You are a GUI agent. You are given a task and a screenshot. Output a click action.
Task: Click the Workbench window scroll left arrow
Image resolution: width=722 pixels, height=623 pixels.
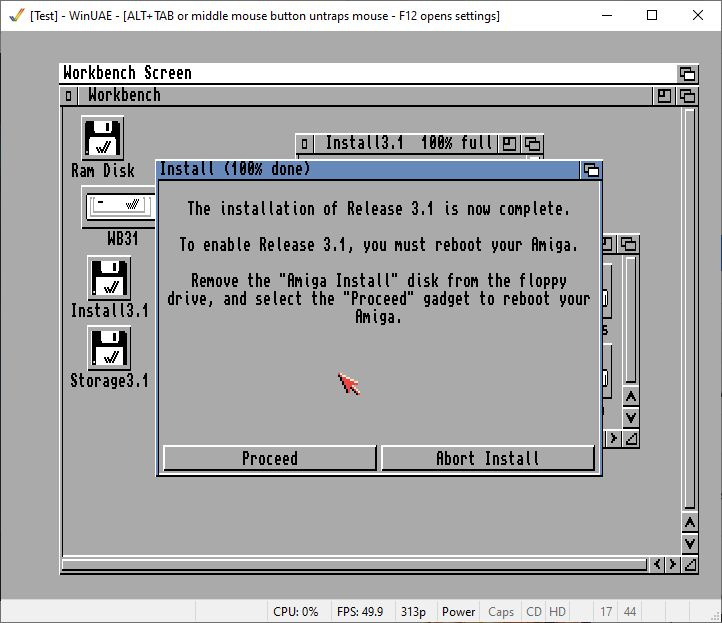657,565
